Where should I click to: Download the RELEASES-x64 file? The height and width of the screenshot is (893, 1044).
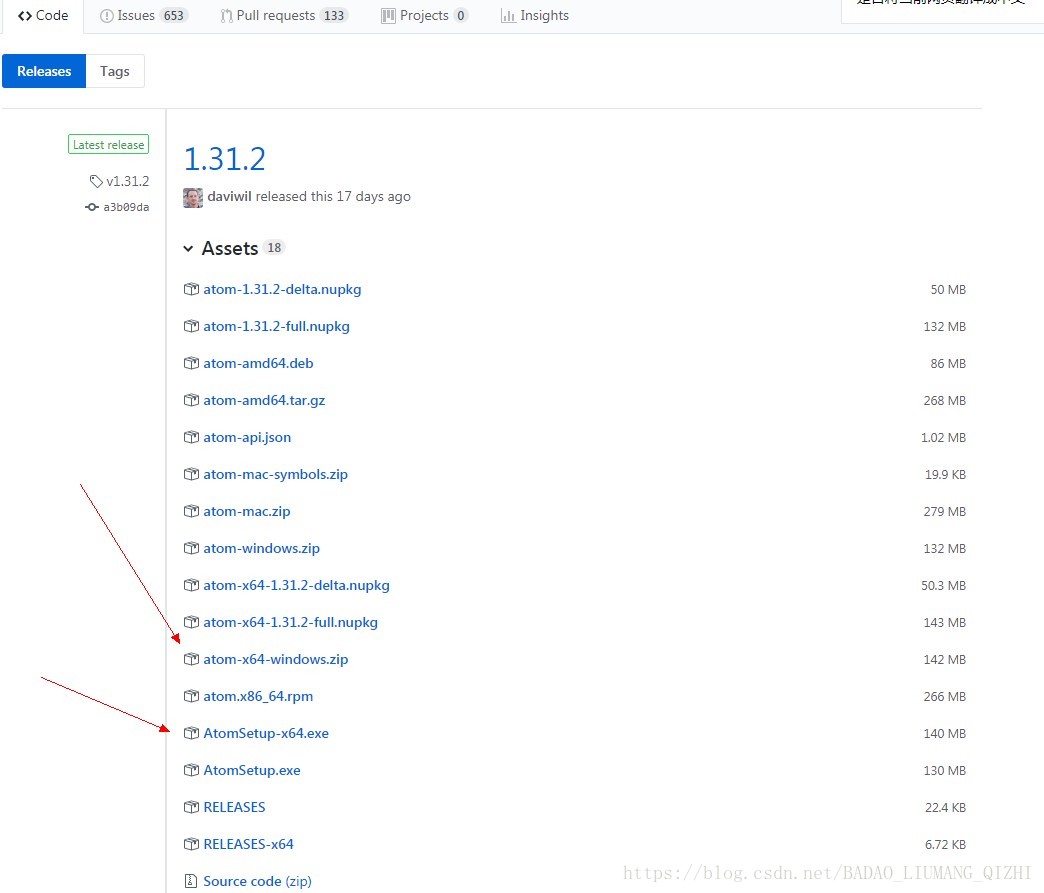248,844
